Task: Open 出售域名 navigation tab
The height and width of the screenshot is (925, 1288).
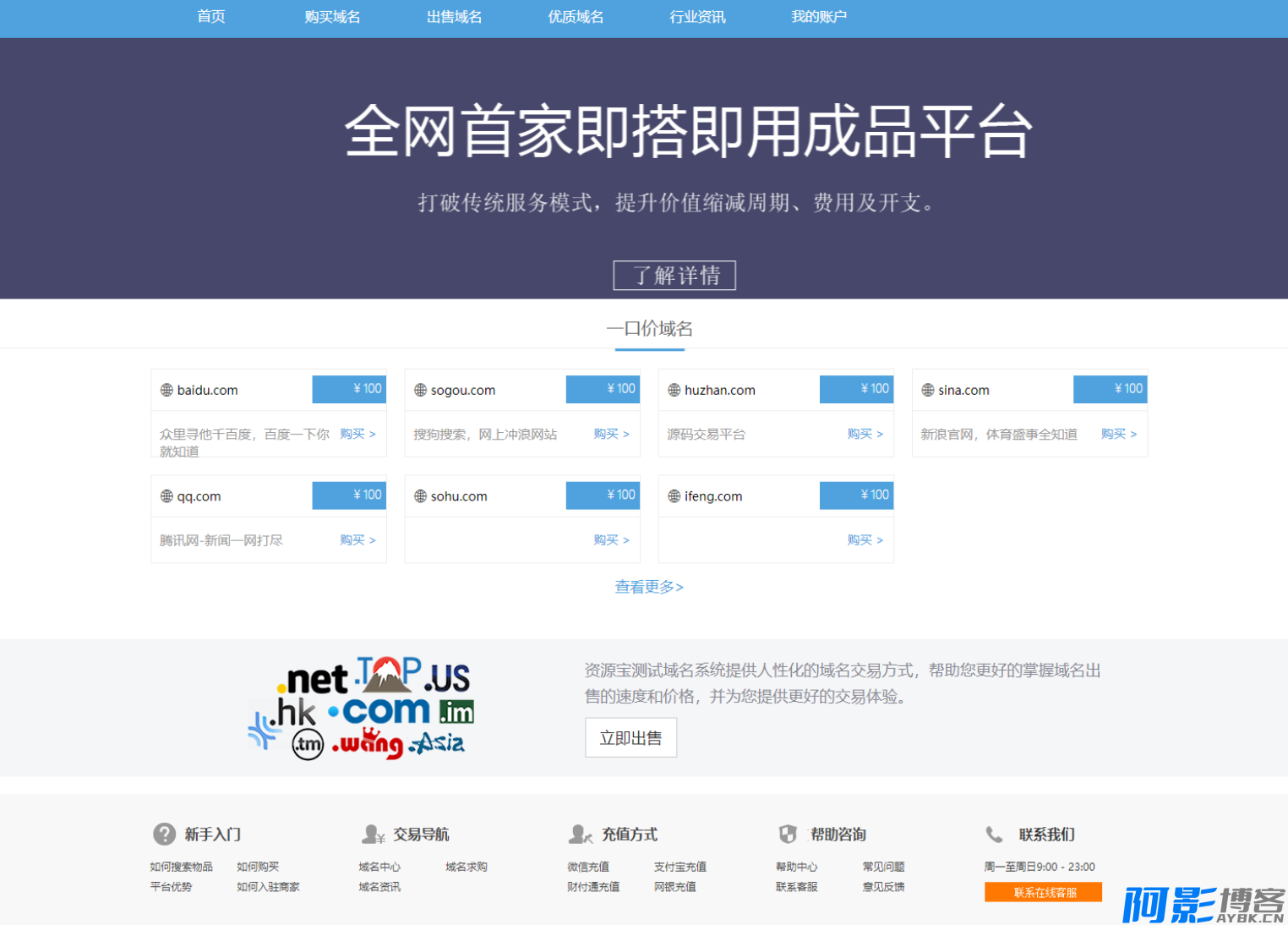Action: pyautogui.click(x=454, y=17)
